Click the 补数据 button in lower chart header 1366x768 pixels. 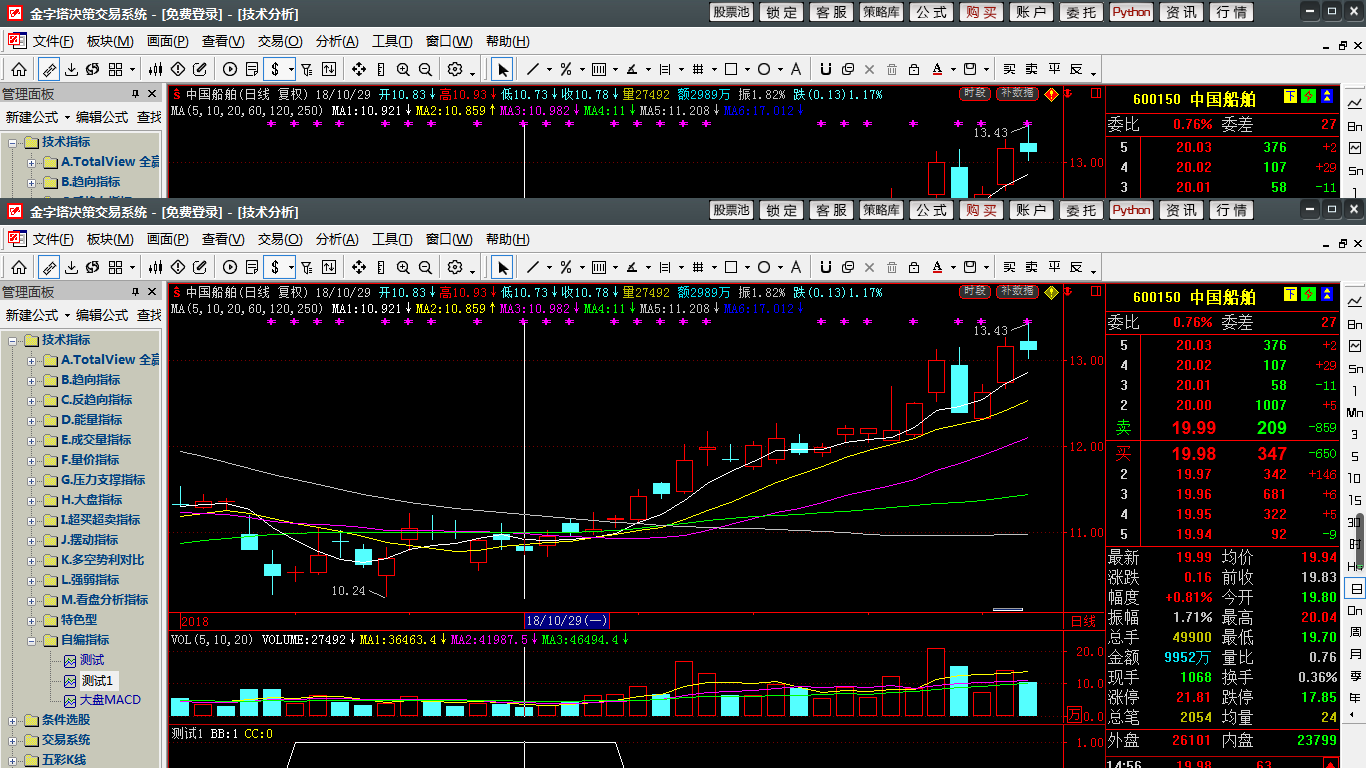pyautogui.click(x=1017, y=291)
